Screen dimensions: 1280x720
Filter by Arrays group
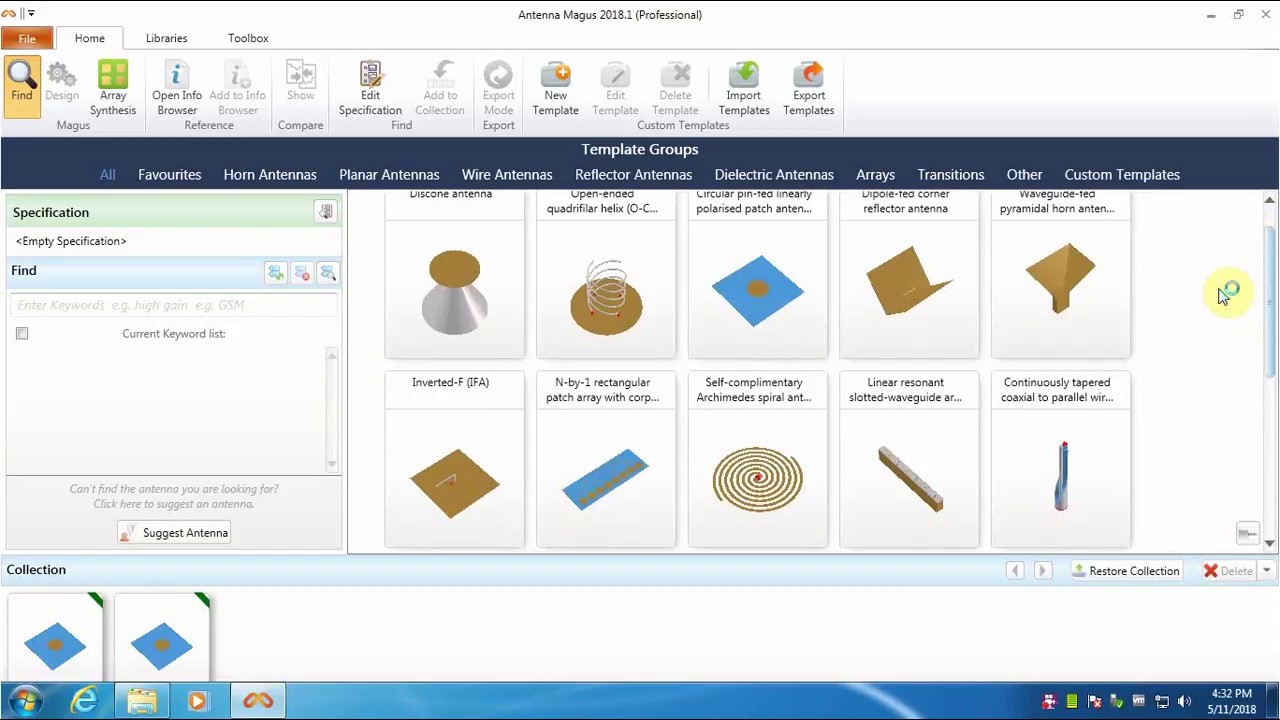click(875, 174)
